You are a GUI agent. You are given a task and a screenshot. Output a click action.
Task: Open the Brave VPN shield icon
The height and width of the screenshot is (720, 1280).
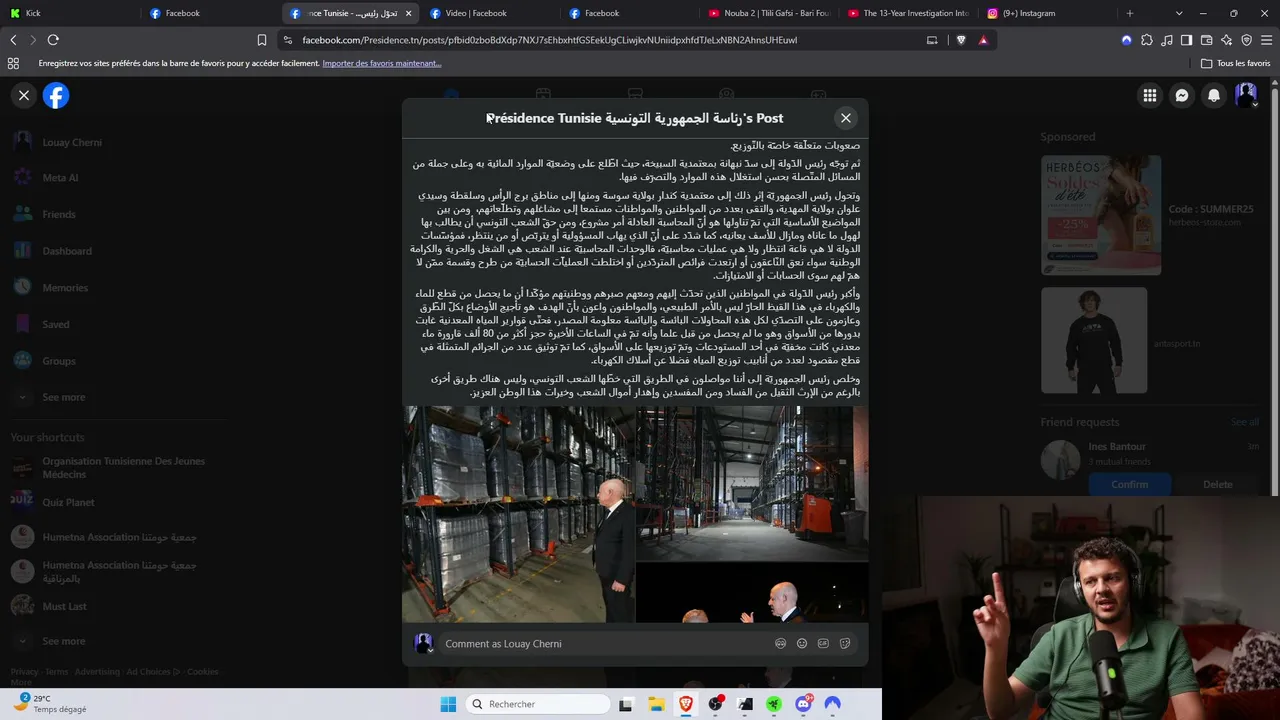tap(1247, 40)
